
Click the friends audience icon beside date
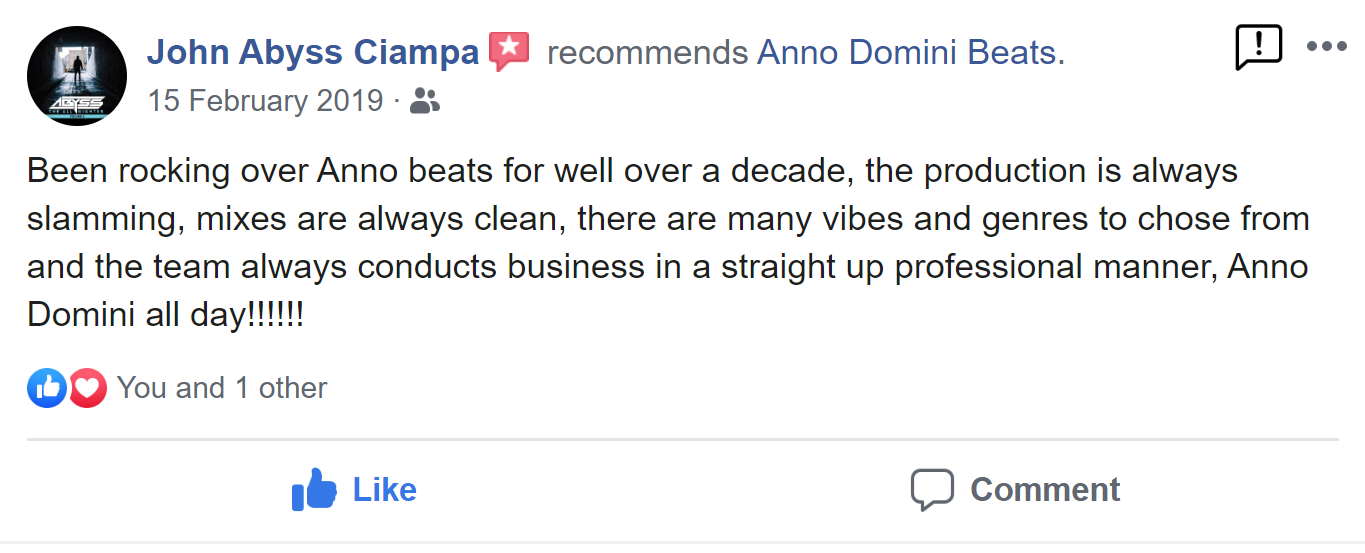pos(425,101)
